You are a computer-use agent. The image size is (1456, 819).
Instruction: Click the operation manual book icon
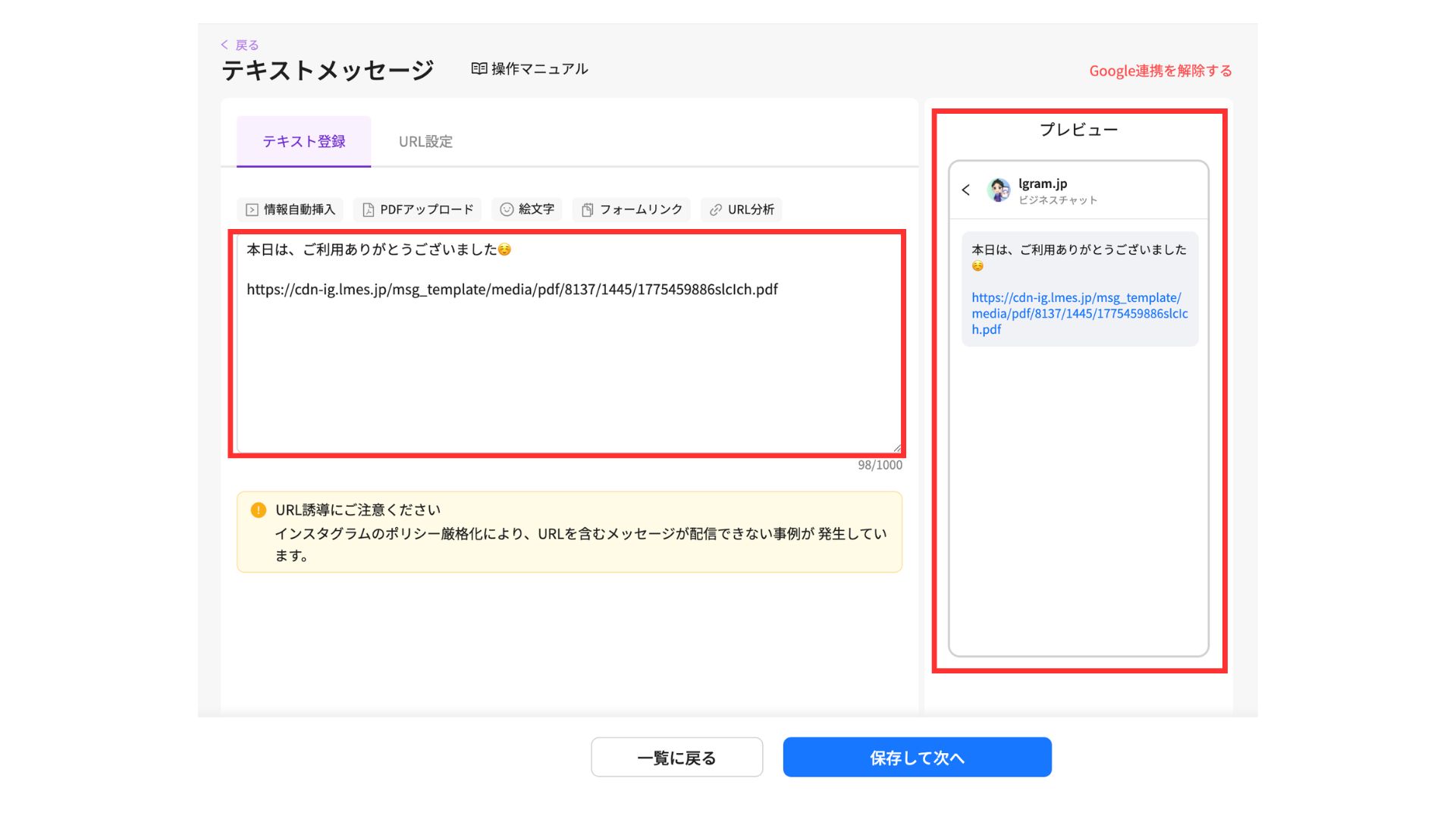coord(479,69)
